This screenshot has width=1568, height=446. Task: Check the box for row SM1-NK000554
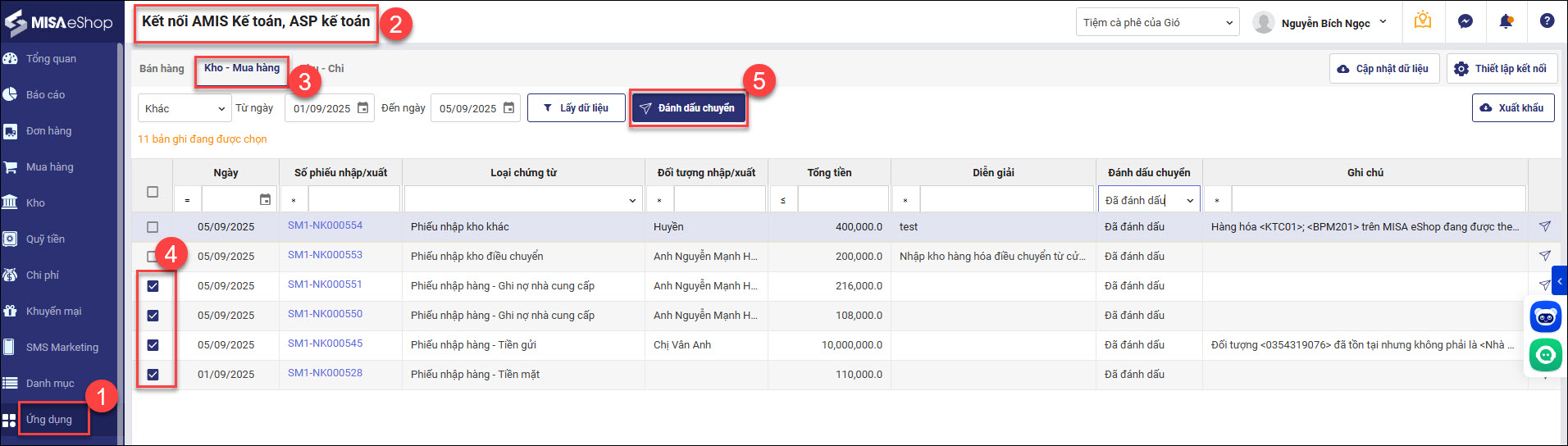153,227
